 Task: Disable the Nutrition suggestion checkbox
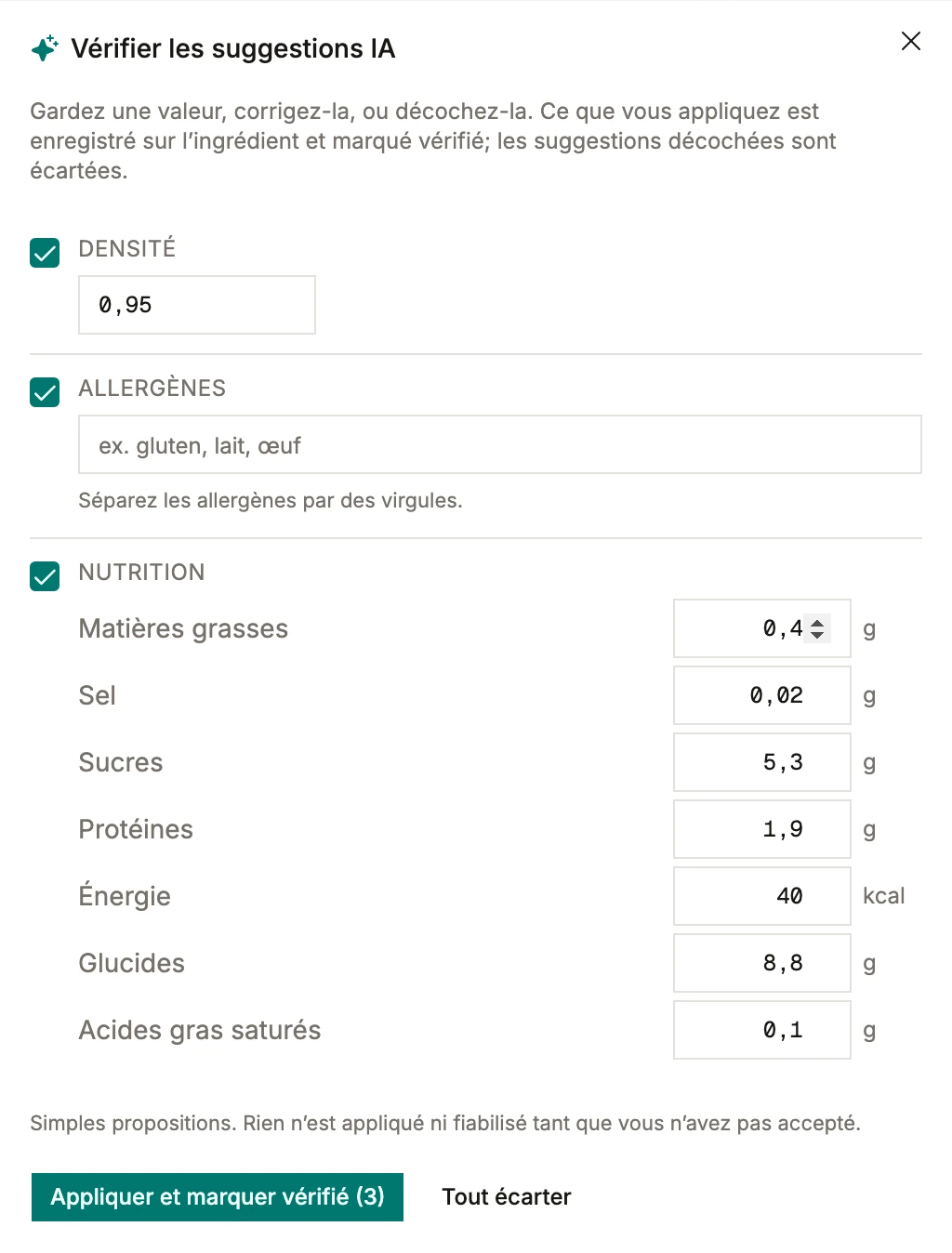click(45, 576)
